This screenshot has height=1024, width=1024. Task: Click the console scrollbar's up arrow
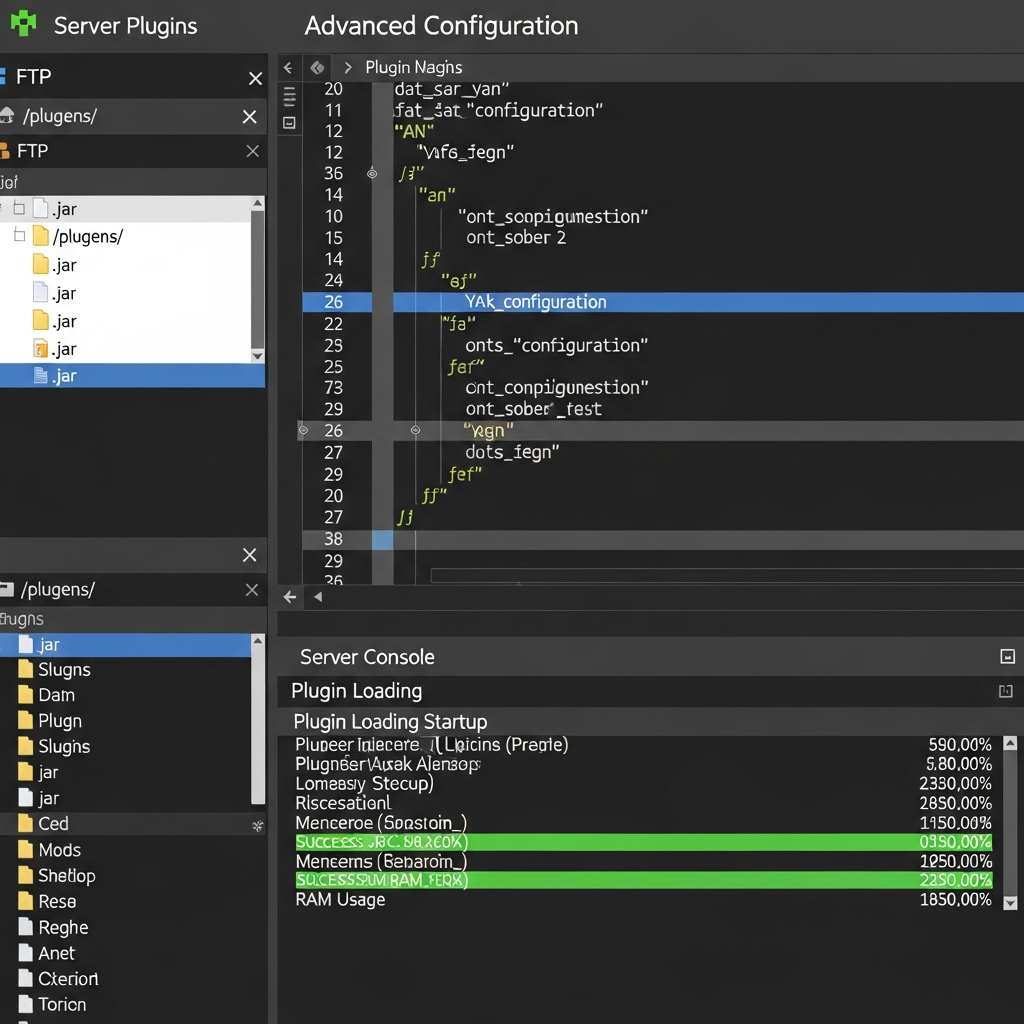(x=1010, y=743)
